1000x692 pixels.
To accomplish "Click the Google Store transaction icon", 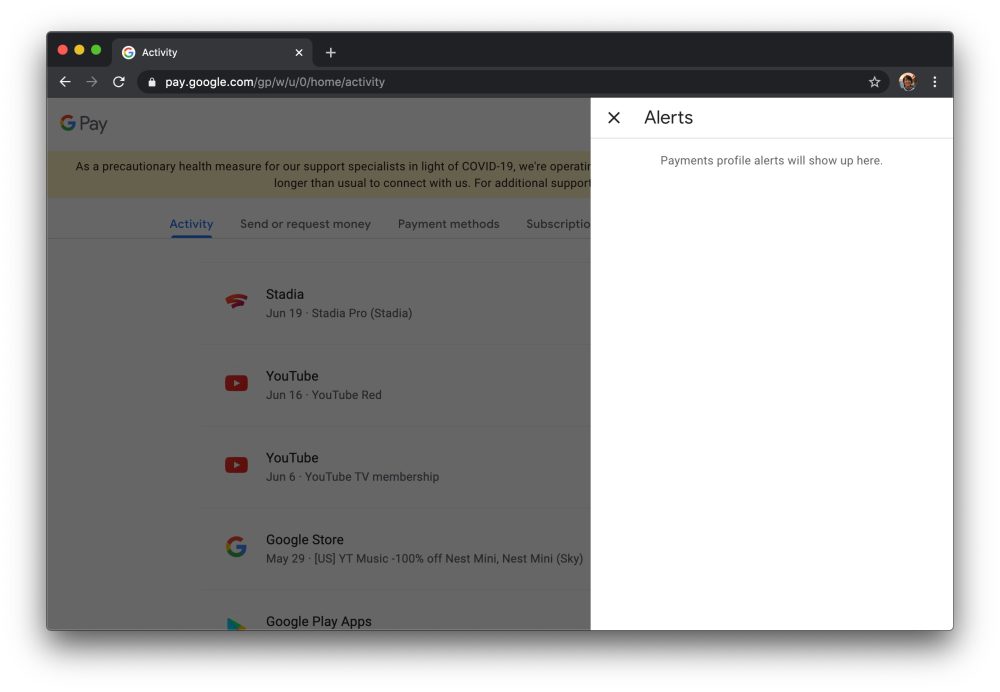I will coord(236,546).
